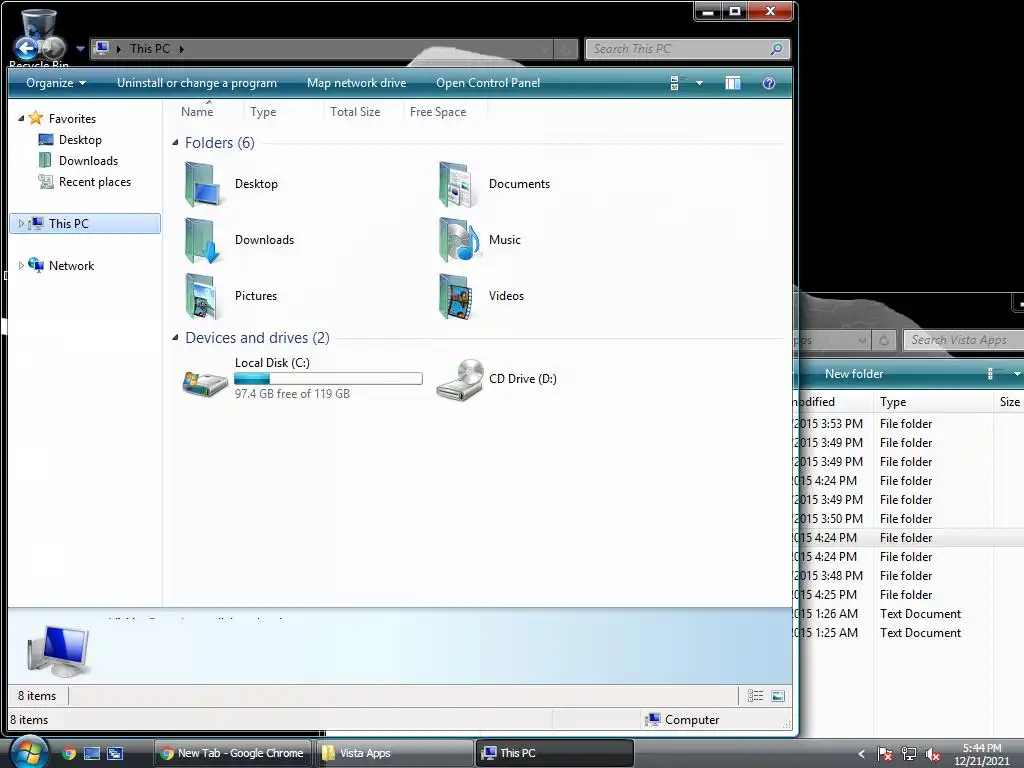
Task: Switch to details view icon in status bar
Action: coord(756,696)
